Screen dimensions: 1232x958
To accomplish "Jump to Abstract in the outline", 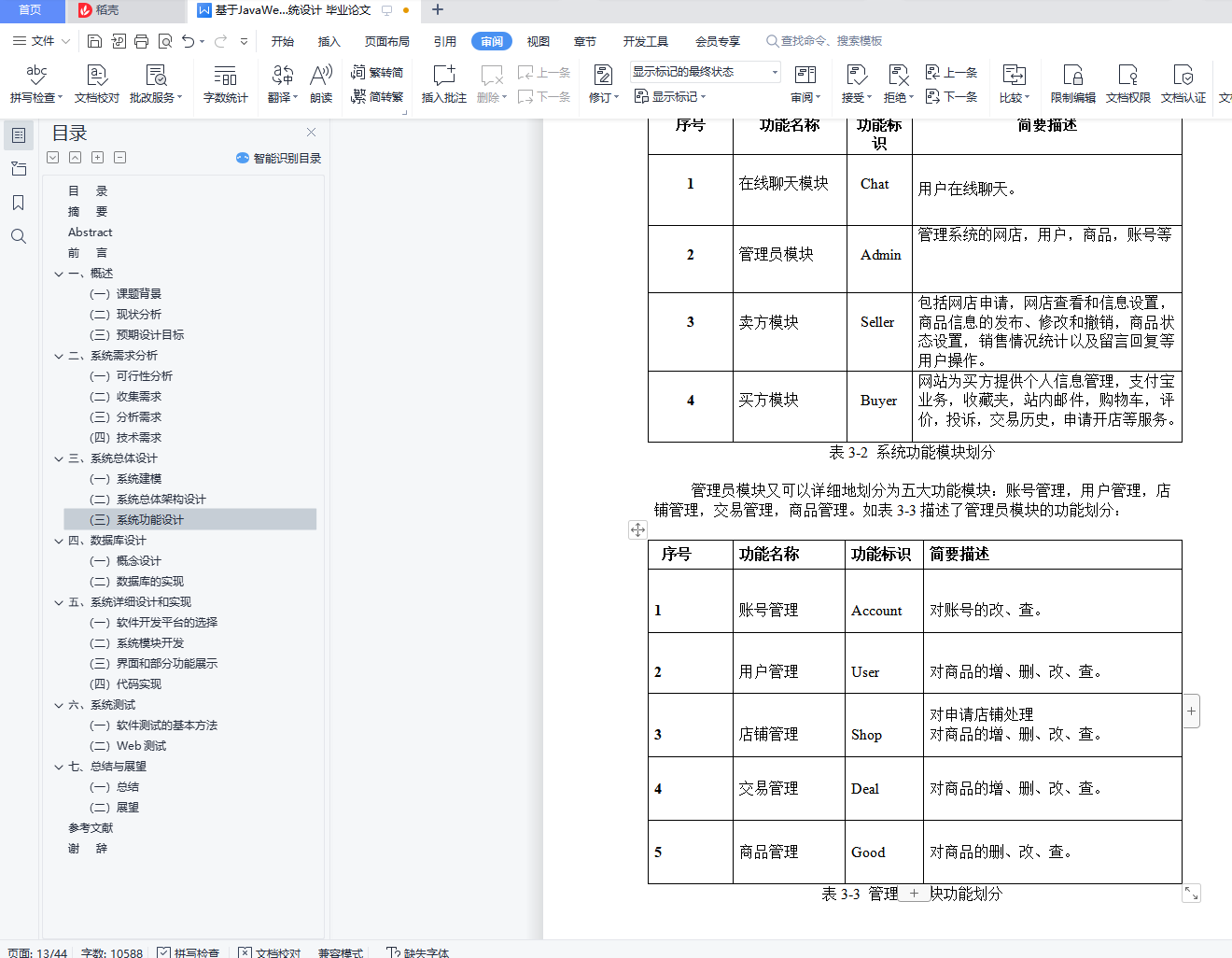I will click(x=90, y=232).
